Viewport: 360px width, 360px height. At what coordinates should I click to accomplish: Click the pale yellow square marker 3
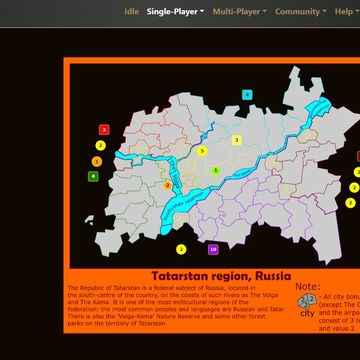pyautogui.click(x=237, y=140)
